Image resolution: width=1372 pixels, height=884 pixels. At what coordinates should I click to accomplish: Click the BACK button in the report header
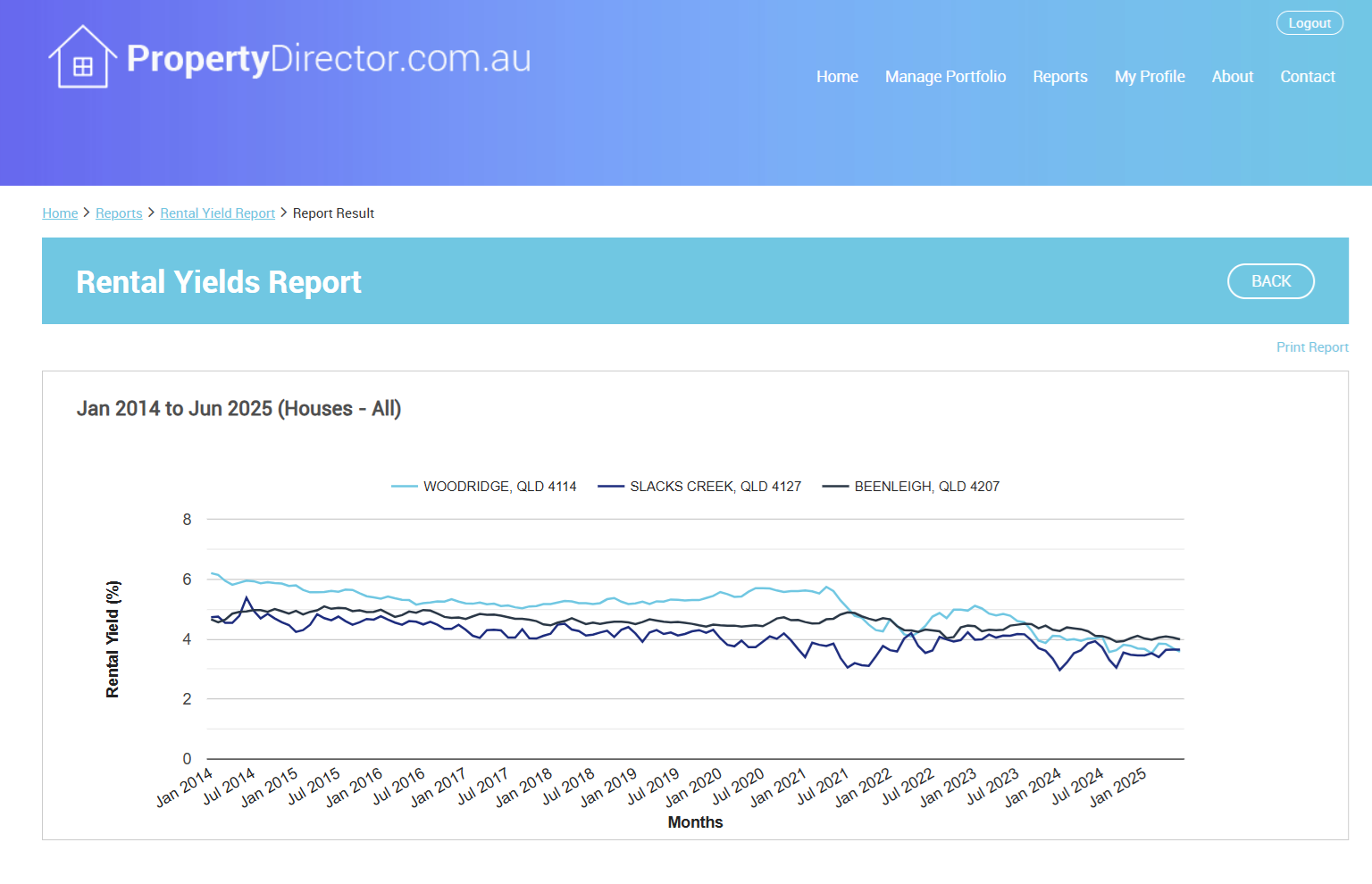click(x=1270, y=281)
